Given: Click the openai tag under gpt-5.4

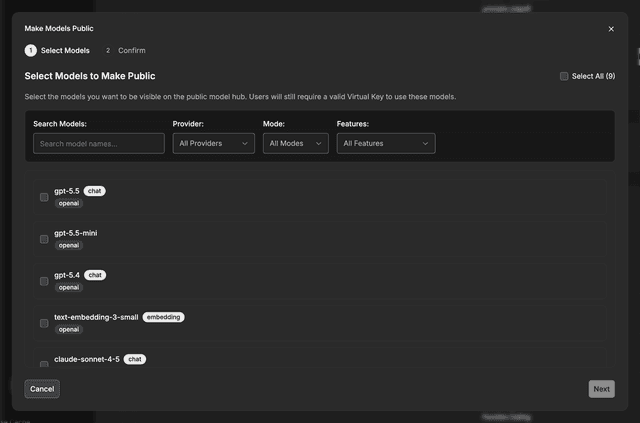Looking at the screenshot, I should 69,287.
